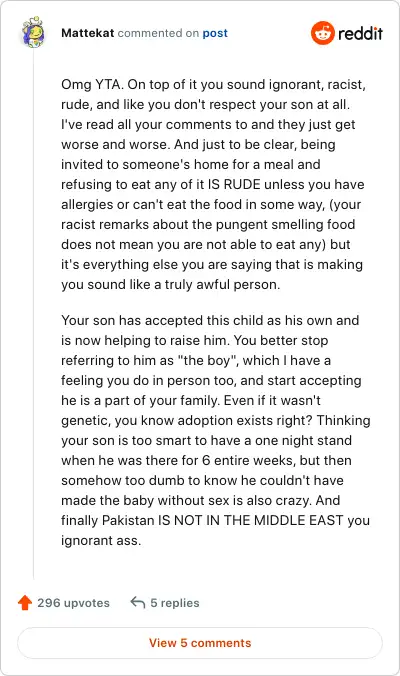Upvote using the orange arrow icon

25,602
